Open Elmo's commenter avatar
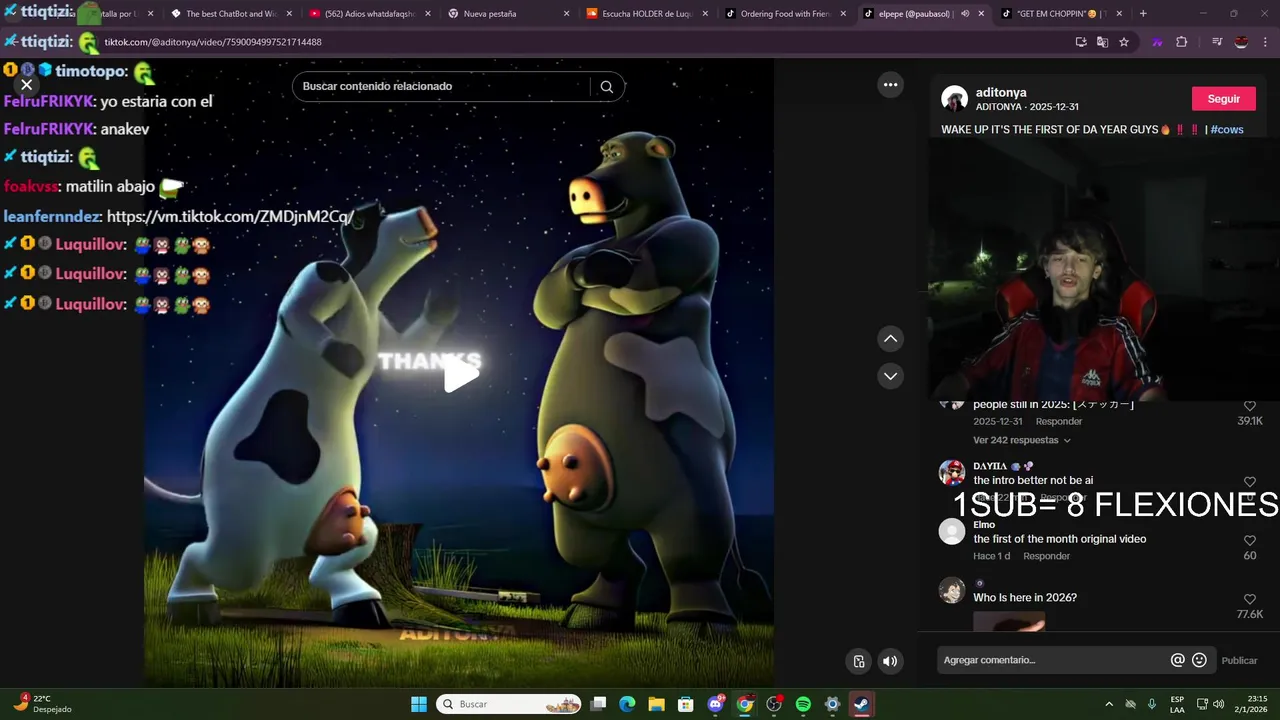The width and height of the screenshot is (1280, 720). point(952,532)
